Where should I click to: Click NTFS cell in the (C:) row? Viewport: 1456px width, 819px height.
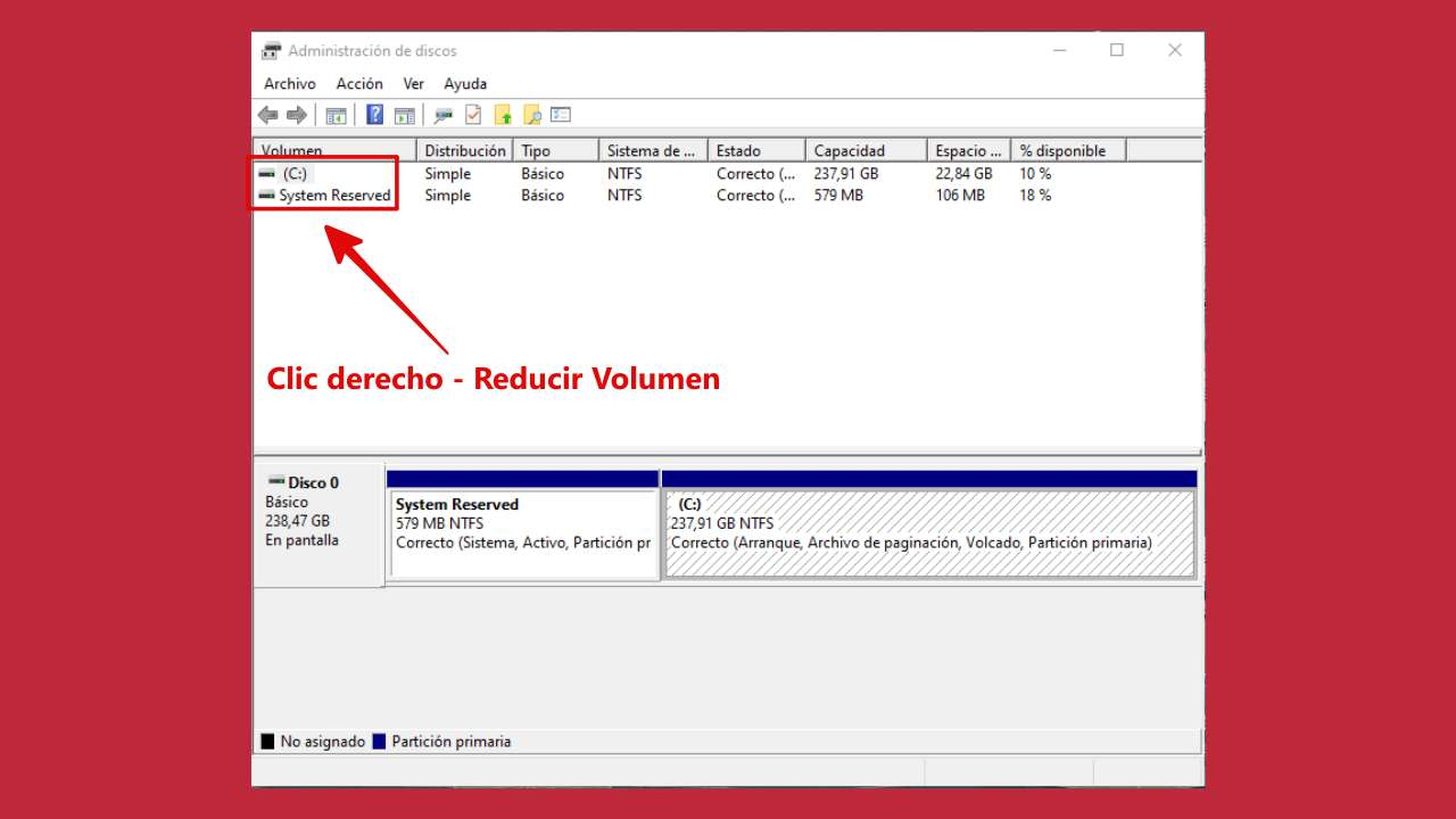tap(624, 174)
